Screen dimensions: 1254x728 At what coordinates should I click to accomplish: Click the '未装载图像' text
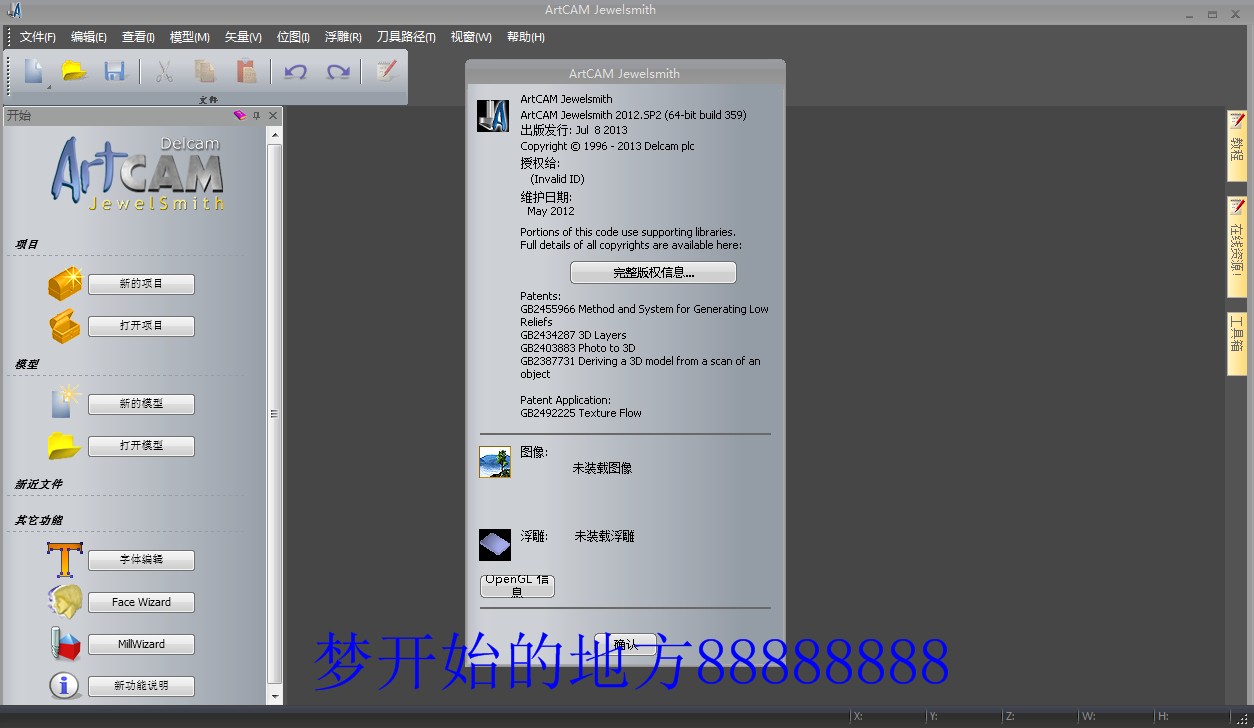coord(602,468)
